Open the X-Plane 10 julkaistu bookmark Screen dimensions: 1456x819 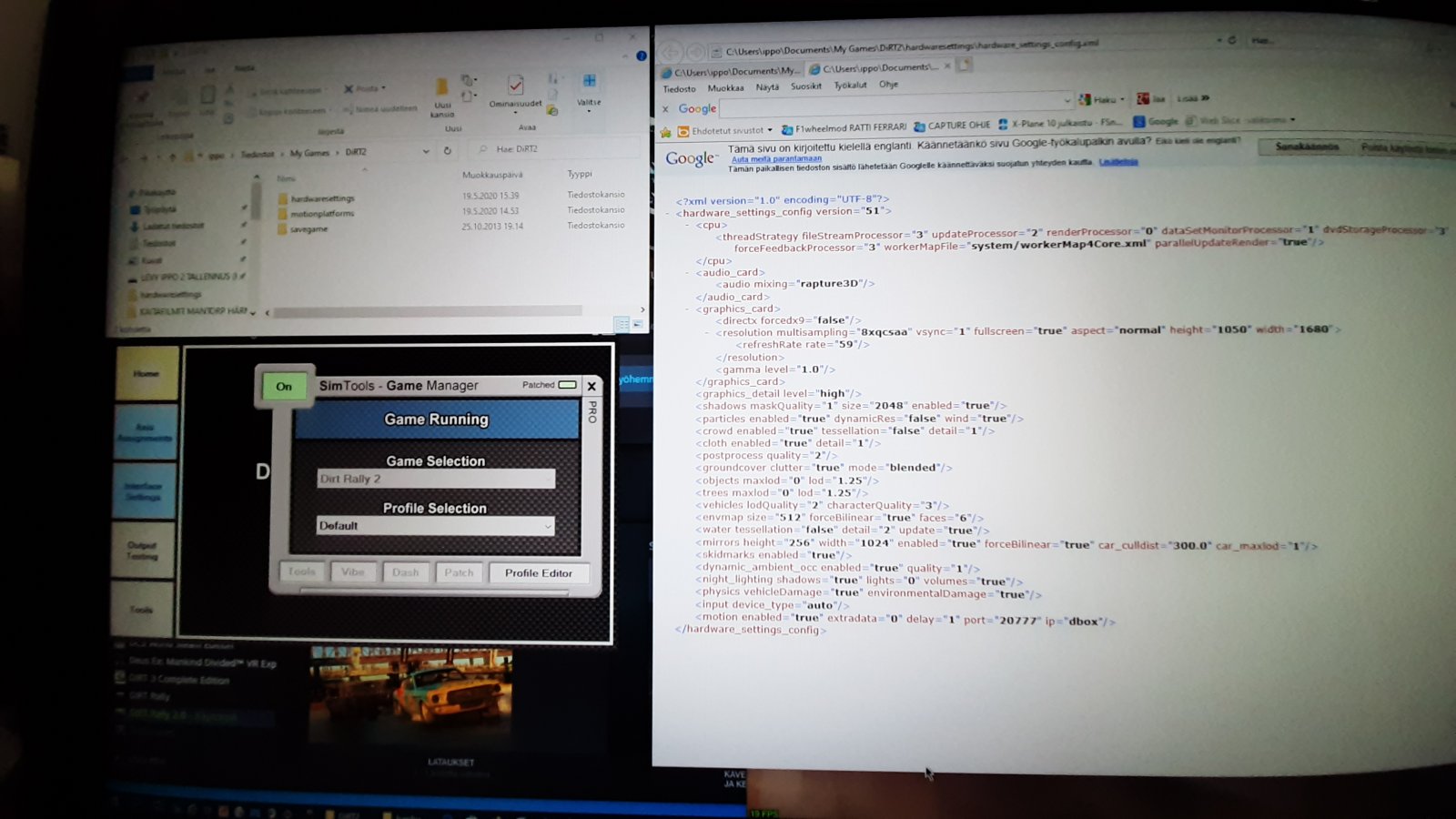pyautogui.click(x=1060, y=123)
